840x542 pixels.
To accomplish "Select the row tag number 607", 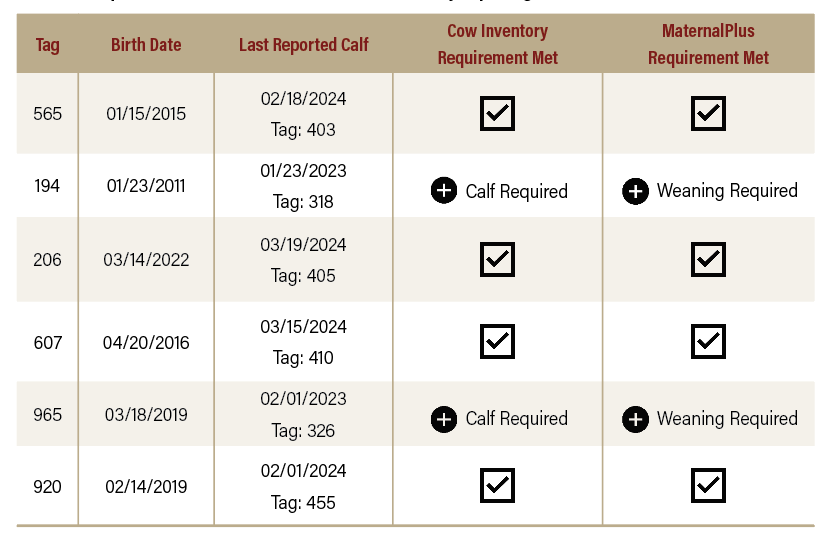I will 47,342.
